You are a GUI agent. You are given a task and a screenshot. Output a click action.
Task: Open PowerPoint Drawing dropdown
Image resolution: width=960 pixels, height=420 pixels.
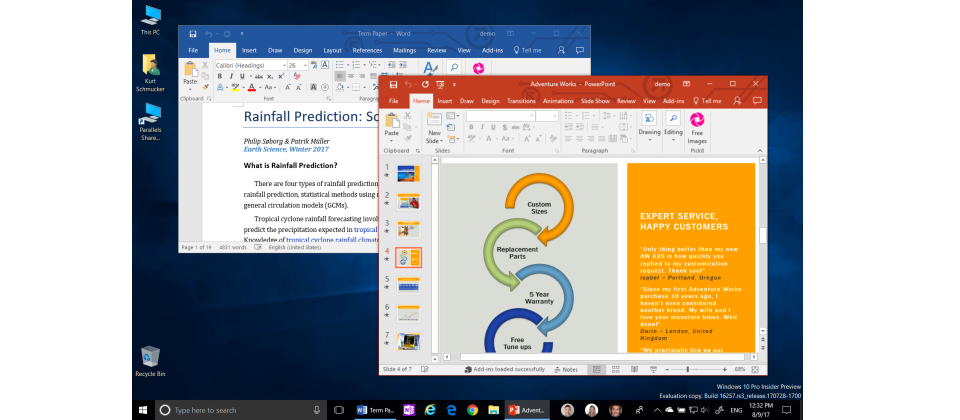[x=650, y=127]
